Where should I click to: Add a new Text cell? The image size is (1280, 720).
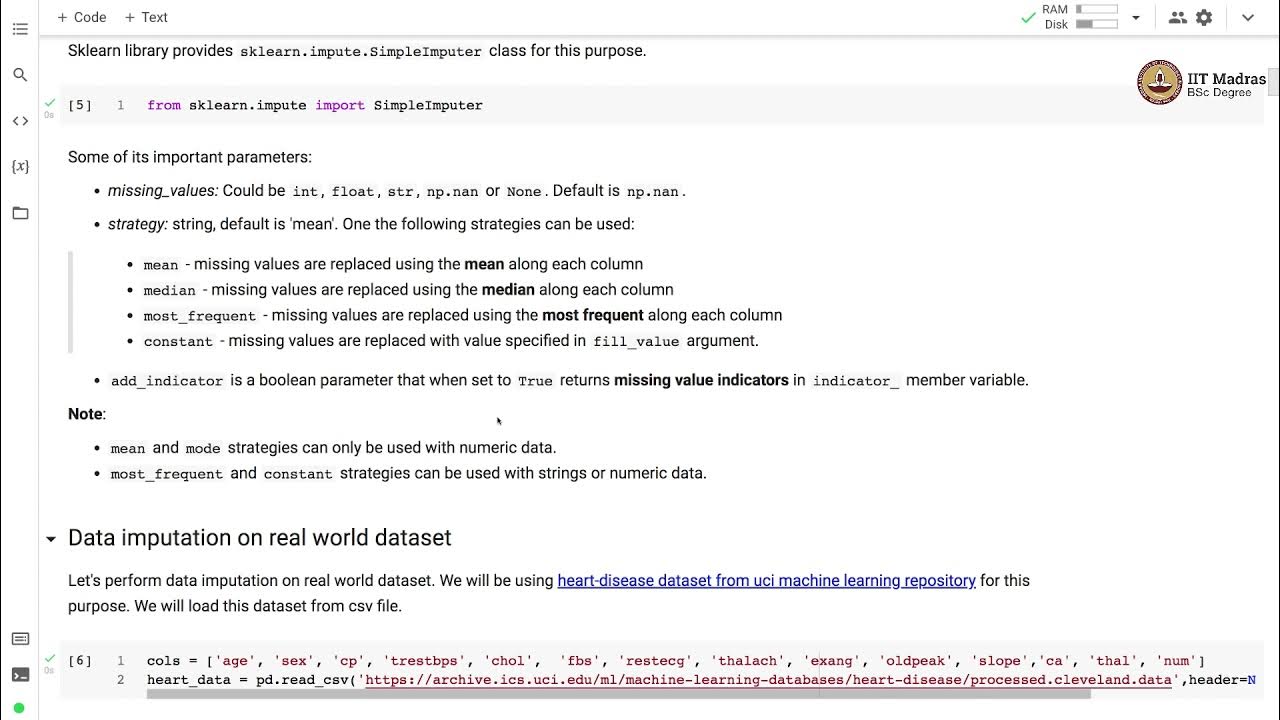[x=146, y=17]
